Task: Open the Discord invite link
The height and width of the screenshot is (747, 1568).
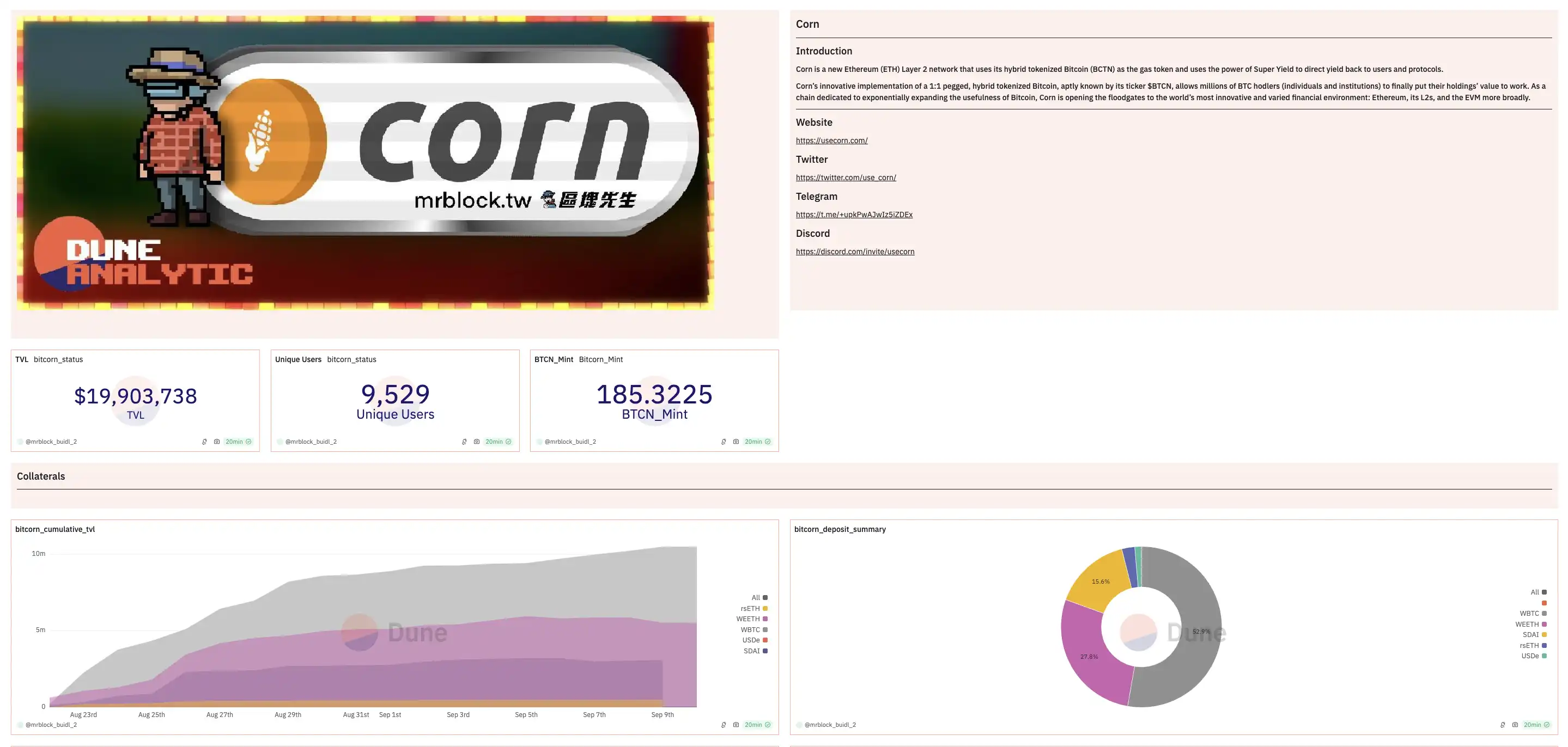Action: [x=855, y=252]
